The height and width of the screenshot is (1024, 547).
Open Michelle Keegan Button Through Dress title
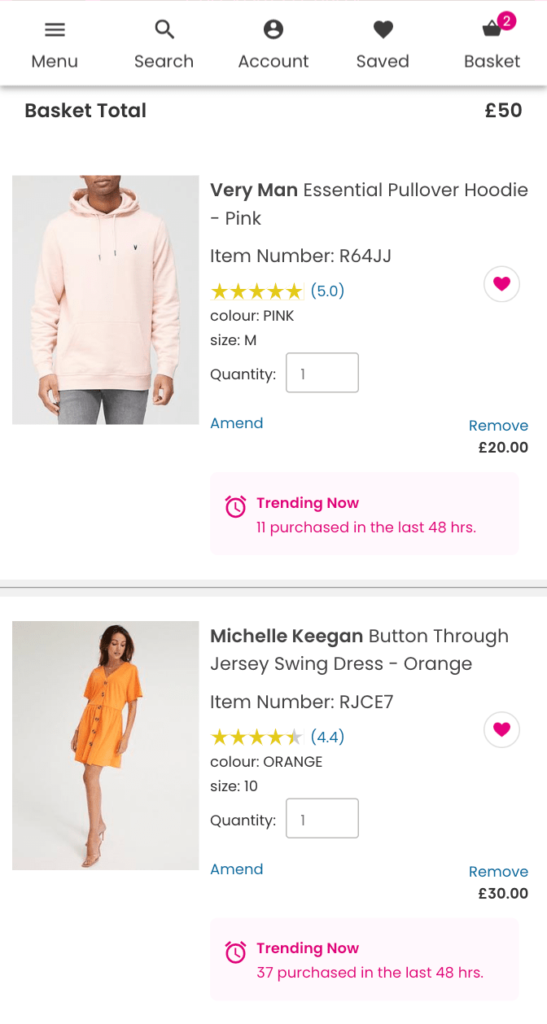click(x=359, y=650)
